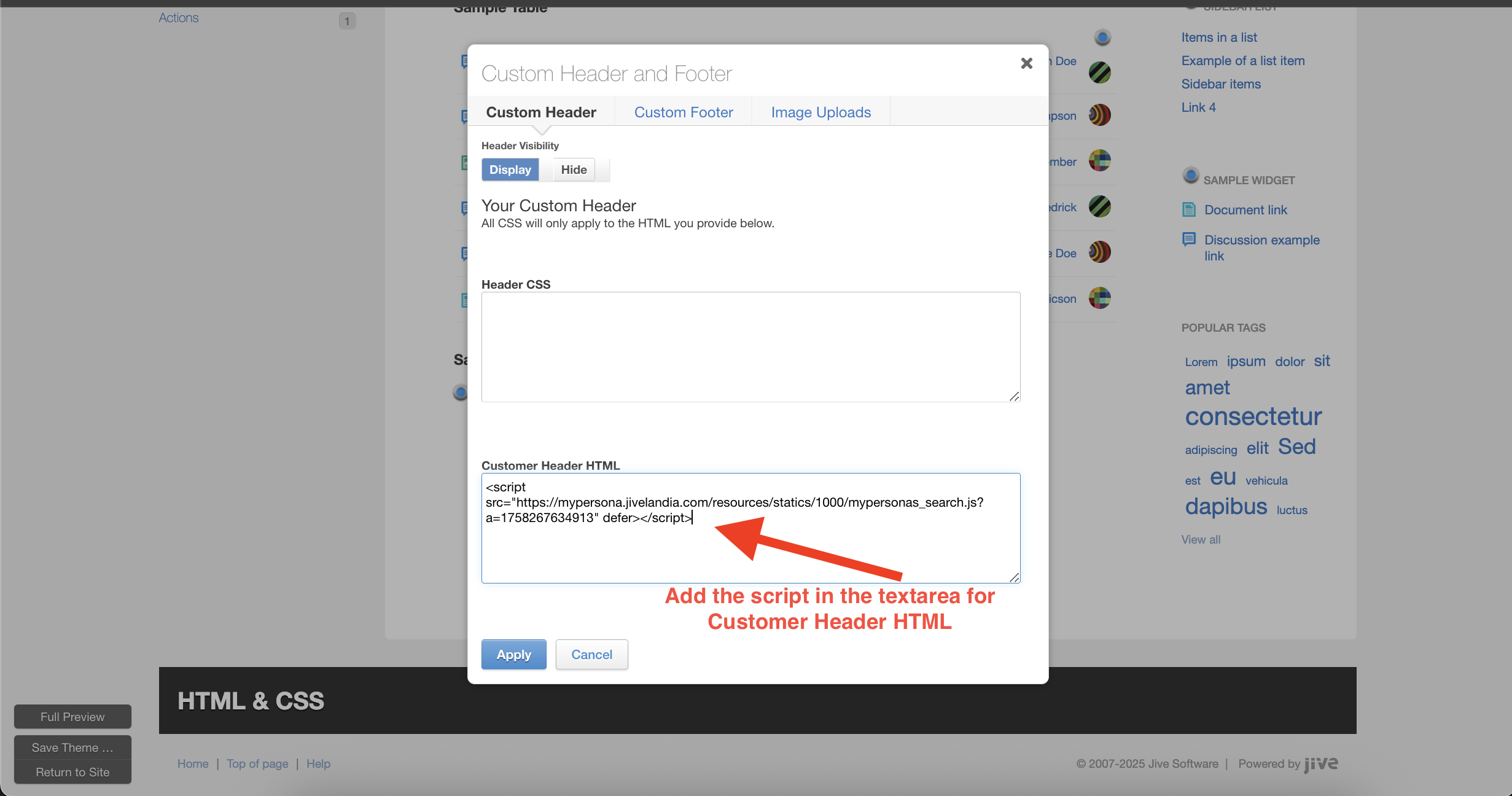1512x796 pixels.
Task: Click inside the Header CSS textarea
Action: pyautogui.click(x=750, y=346)
